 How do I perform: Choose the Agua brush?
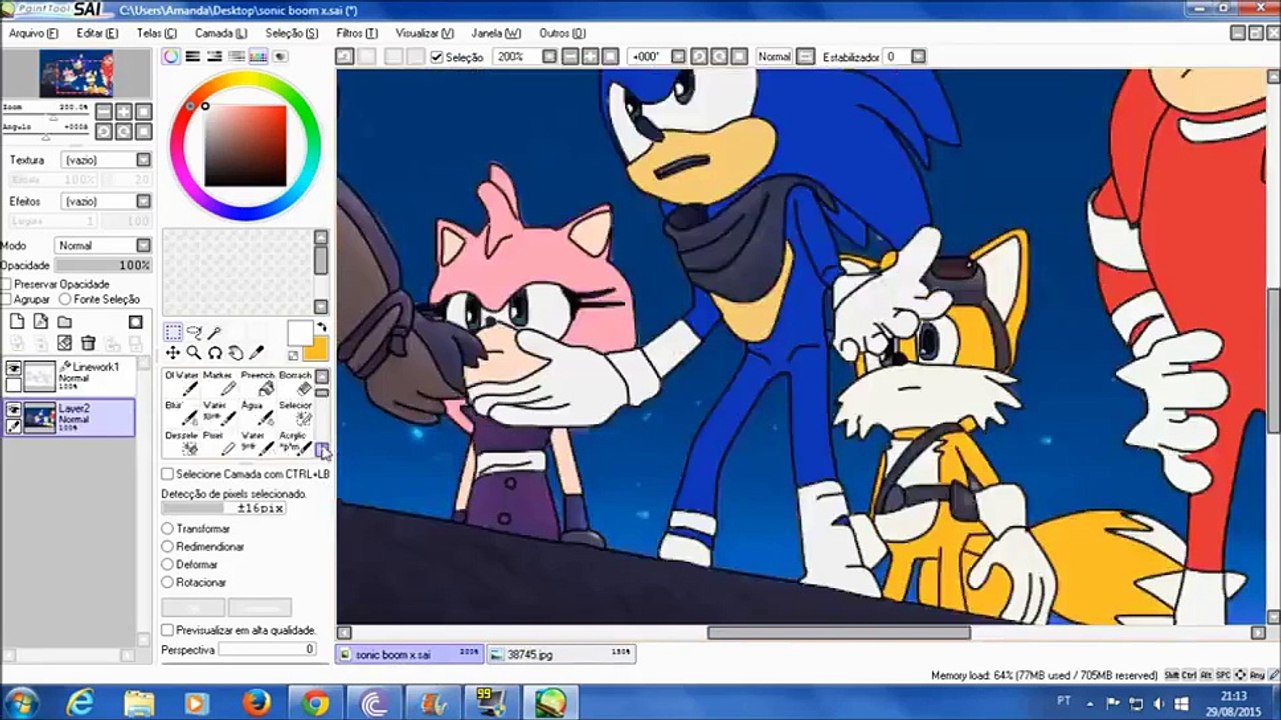(257, 414)
